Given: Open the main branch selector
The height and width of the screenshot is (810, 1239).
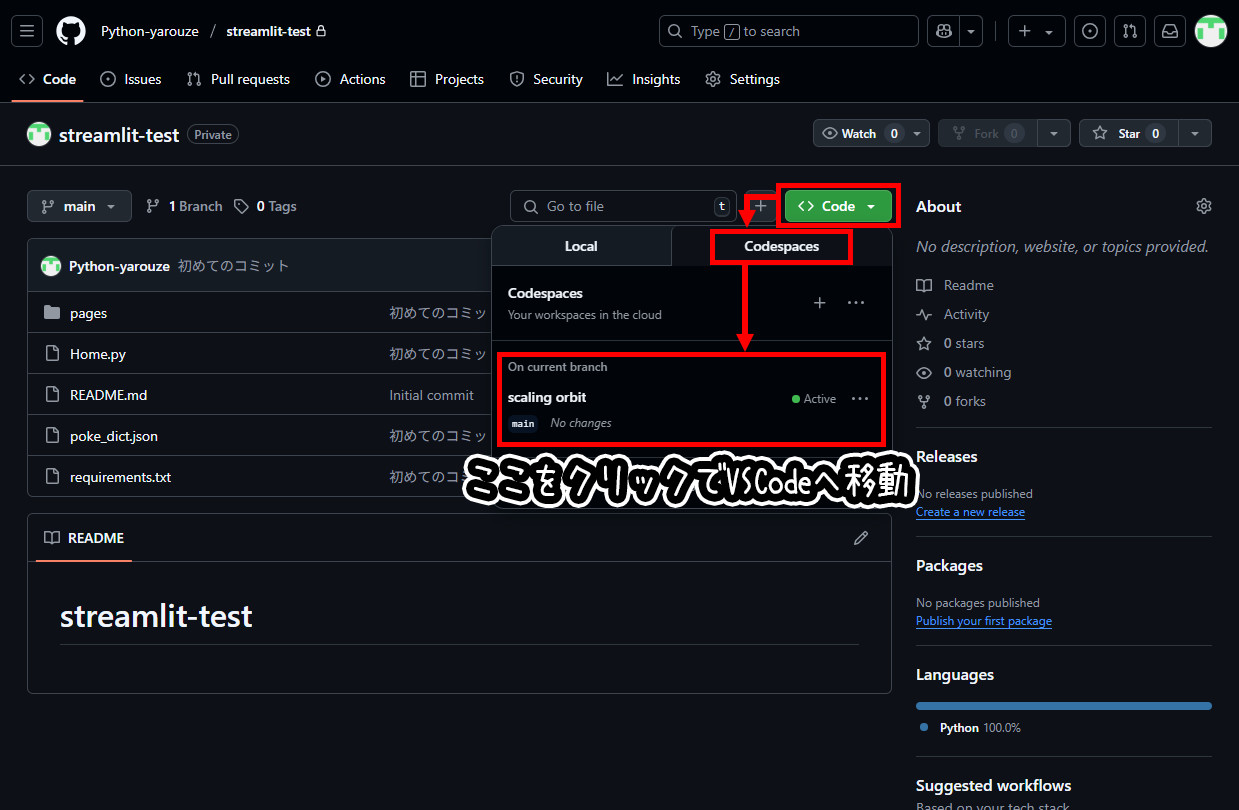Looking at the screenshot, I should click(x=79, y=206).
